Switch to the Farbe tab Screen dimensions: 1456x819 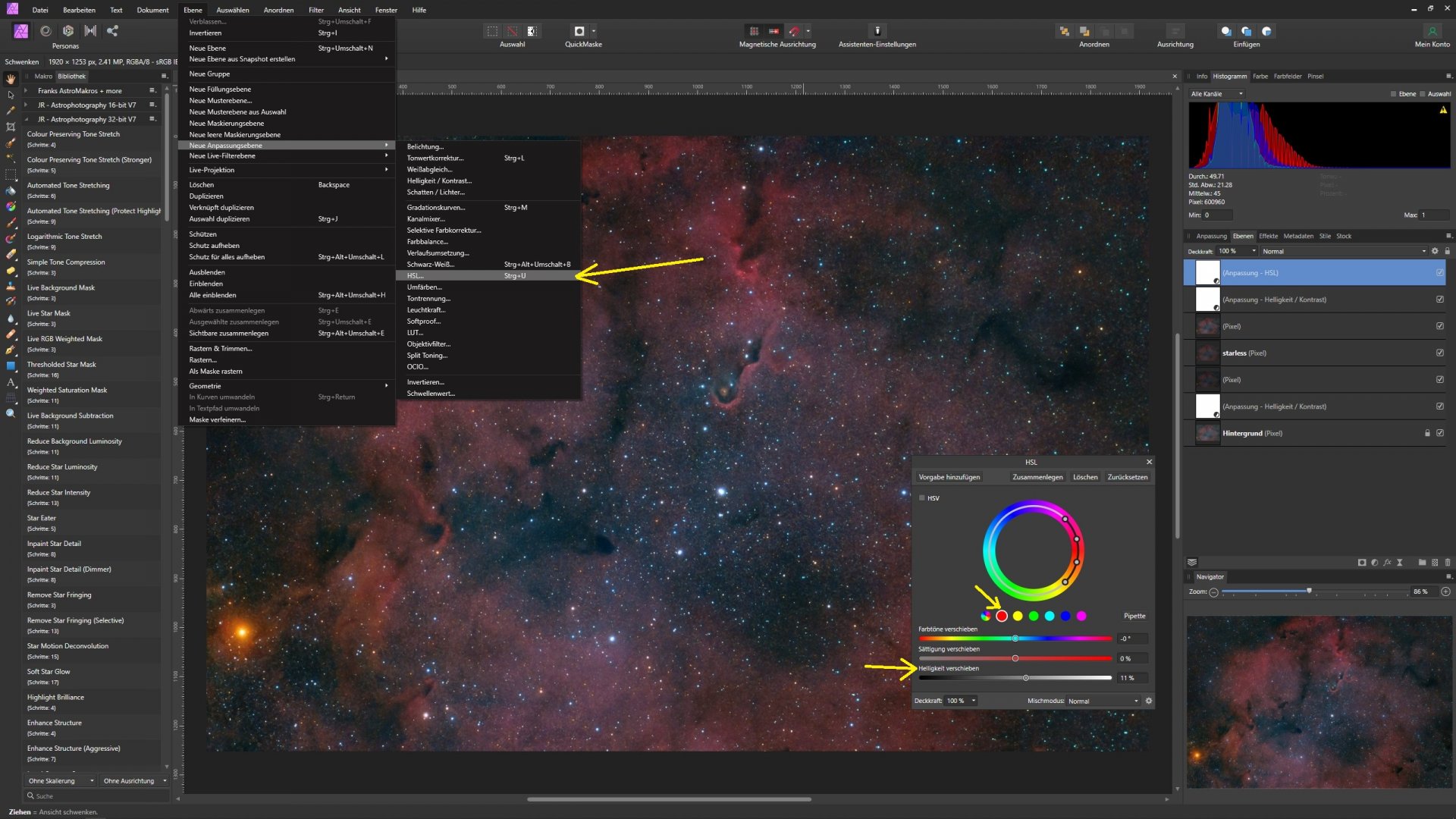[1260, 76]
